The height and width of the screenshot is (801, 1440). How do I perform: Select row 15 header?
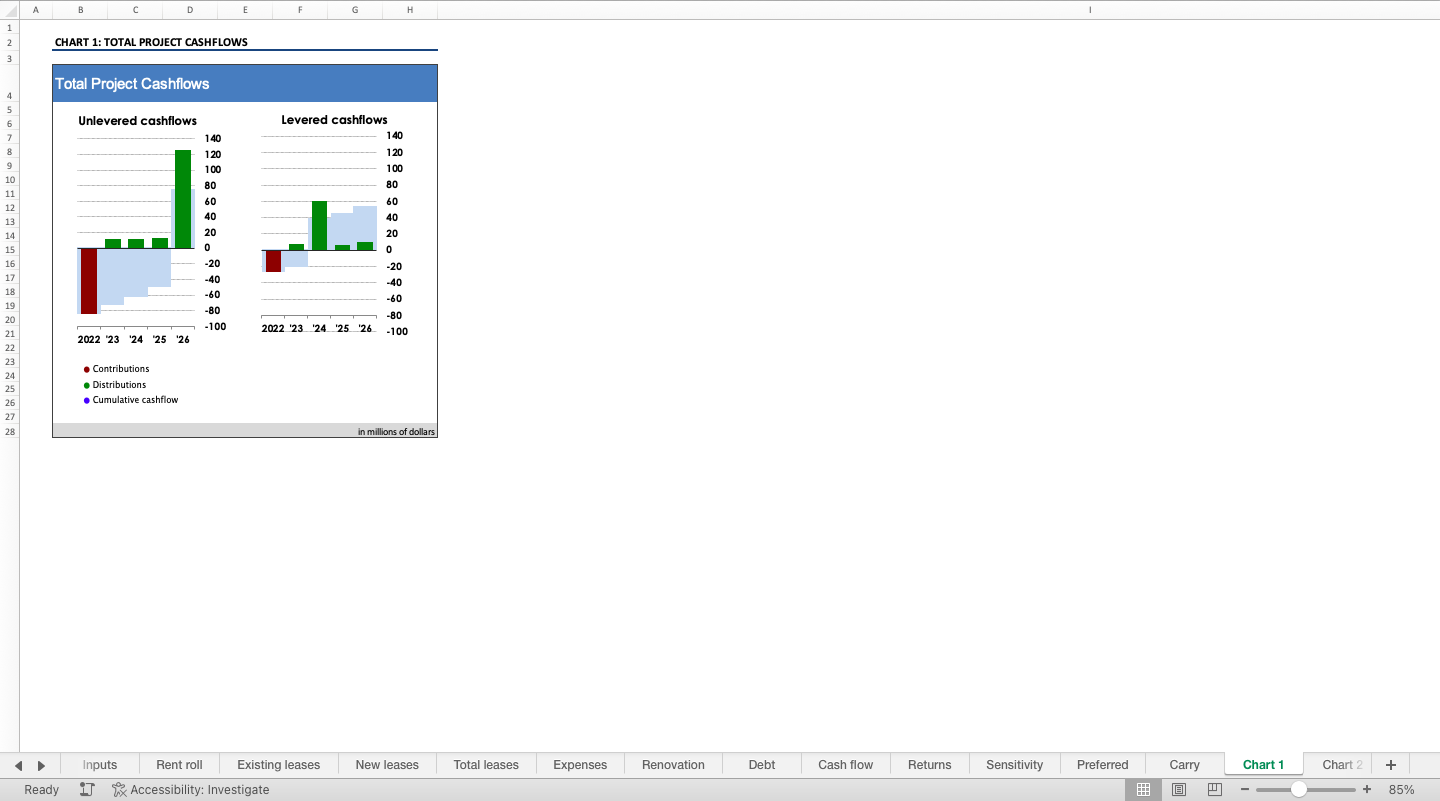tap(10, 250)
